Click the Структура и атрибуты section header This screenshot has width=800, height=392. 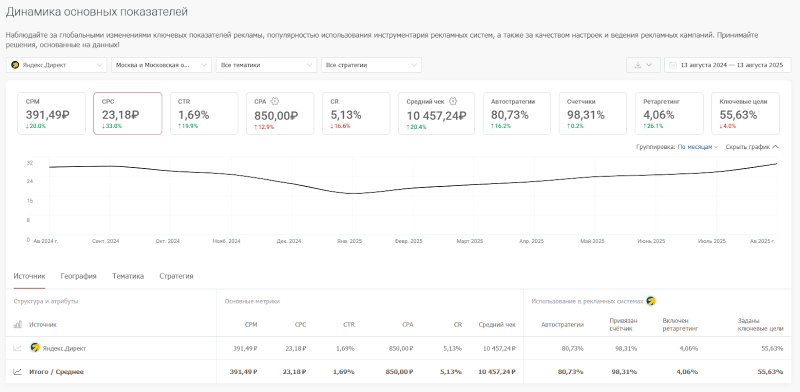pyautogui.click(x=46, y=301)
